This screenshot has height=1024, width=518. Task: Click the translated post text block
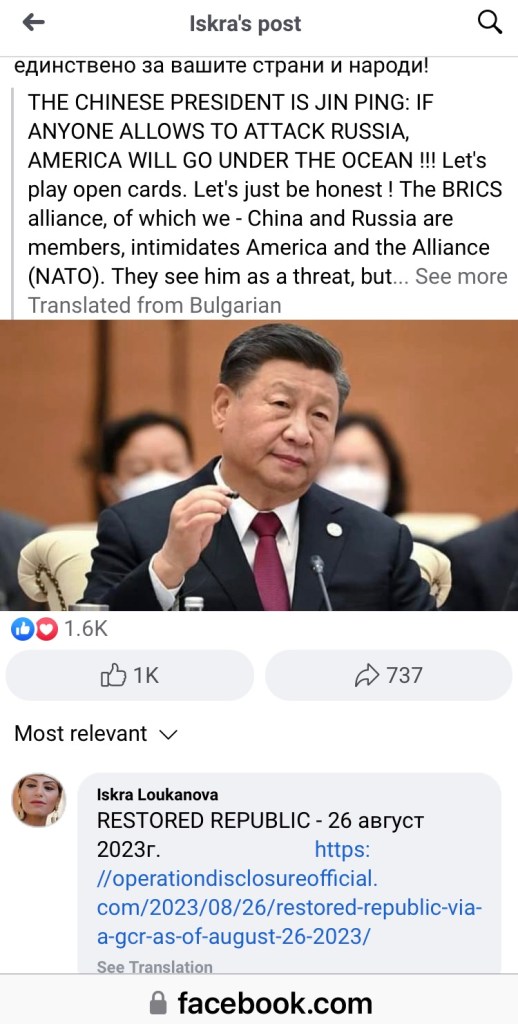tap(267, 190)
